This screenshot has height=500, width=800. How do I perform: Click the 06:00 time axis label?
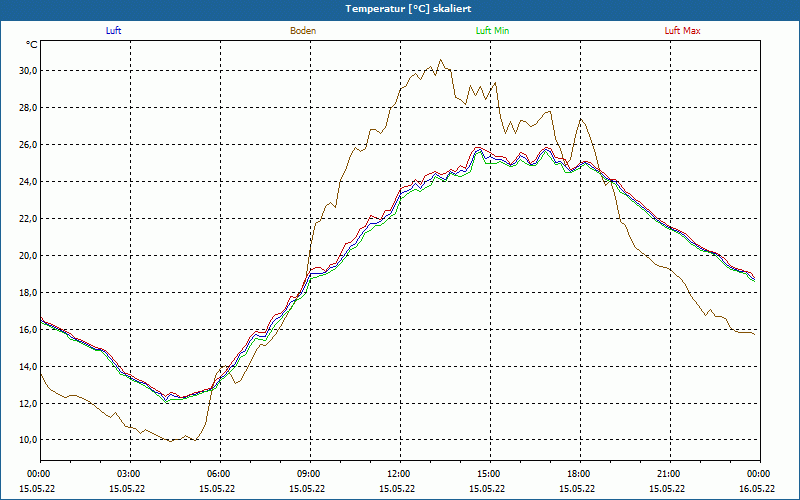coord(220,474)
